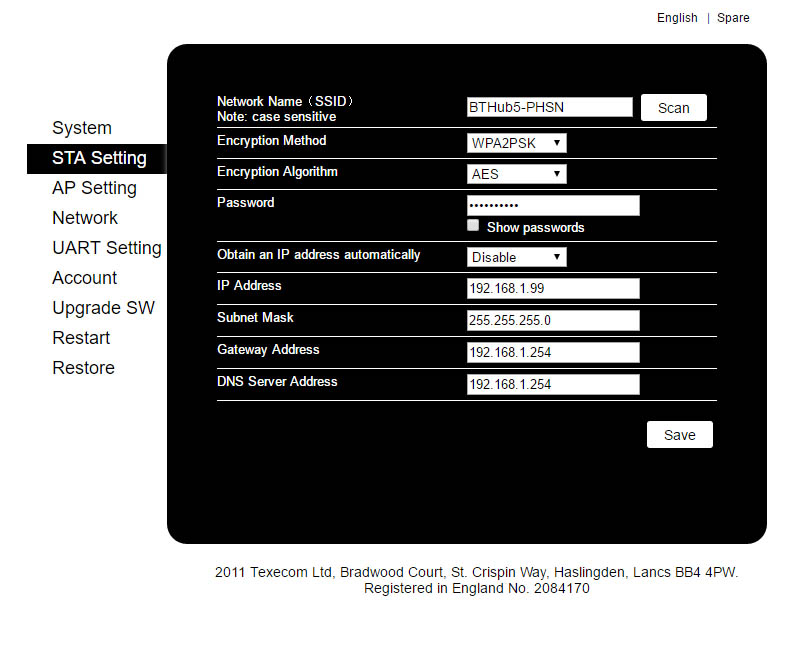Open the Obtain IP automatically dropdown

[x=516, y=257]
